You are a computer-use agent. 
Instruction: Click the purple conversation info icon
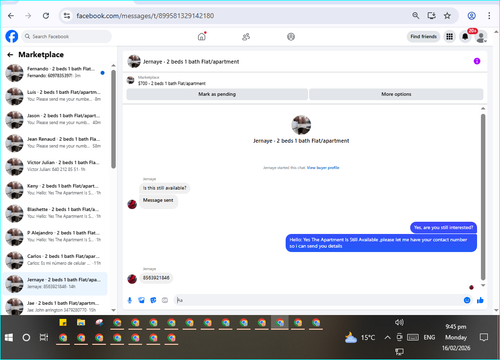pyautogui.click(x=477, y=61)
